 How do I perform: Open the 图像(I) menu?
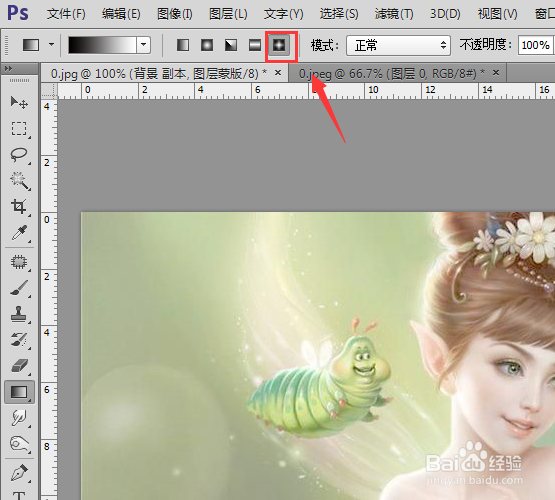pos(174,14)
